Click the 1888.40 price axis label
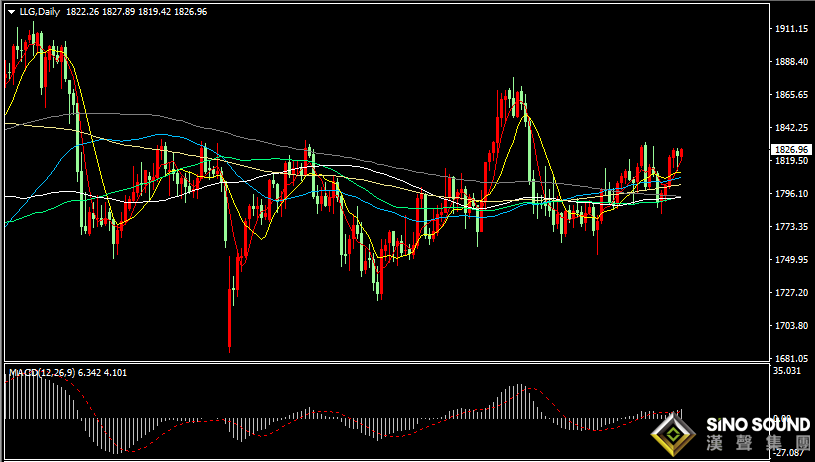The height and width of the screenshot is (462, 815). [x=792, y=62]
